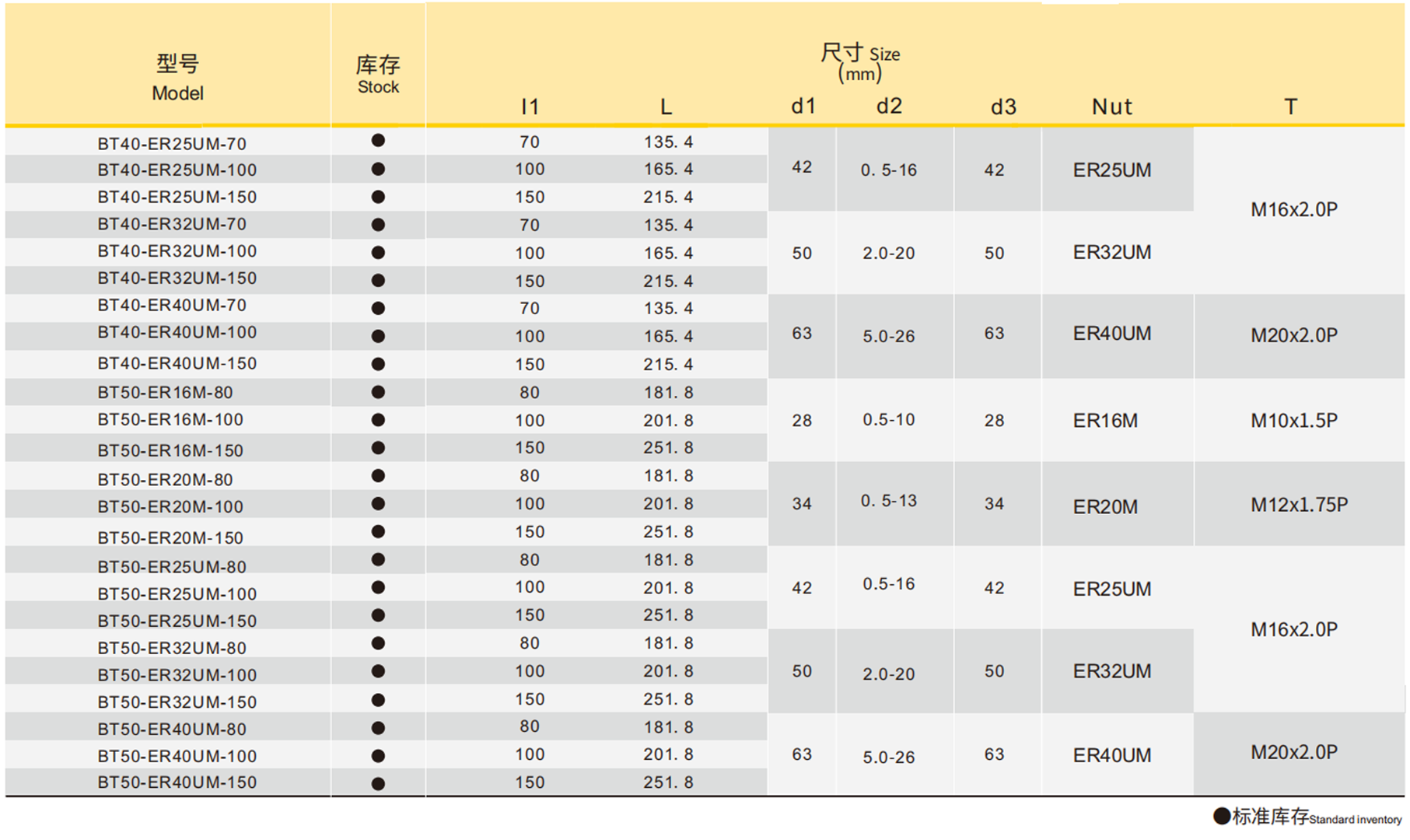Select model name BT50-ER16M-100
This screenshot has height=840, width=1410.
[170, 420]
